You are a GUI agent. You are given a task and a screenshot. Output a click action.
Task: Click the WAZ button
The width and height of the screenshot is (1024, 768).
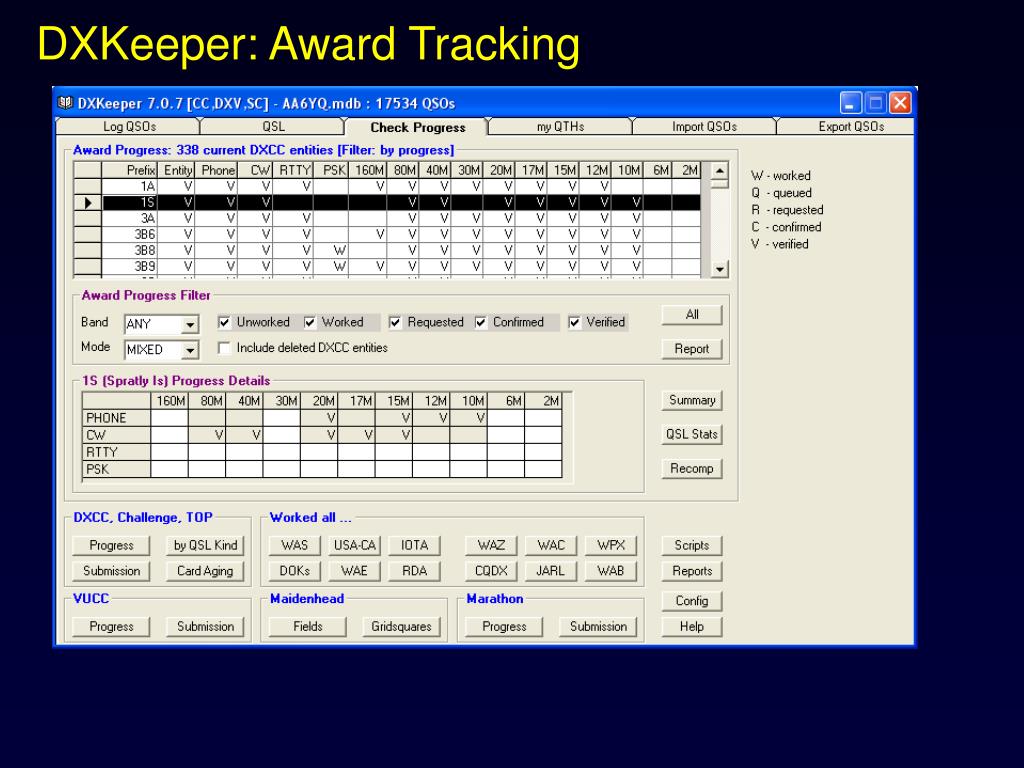491,545
